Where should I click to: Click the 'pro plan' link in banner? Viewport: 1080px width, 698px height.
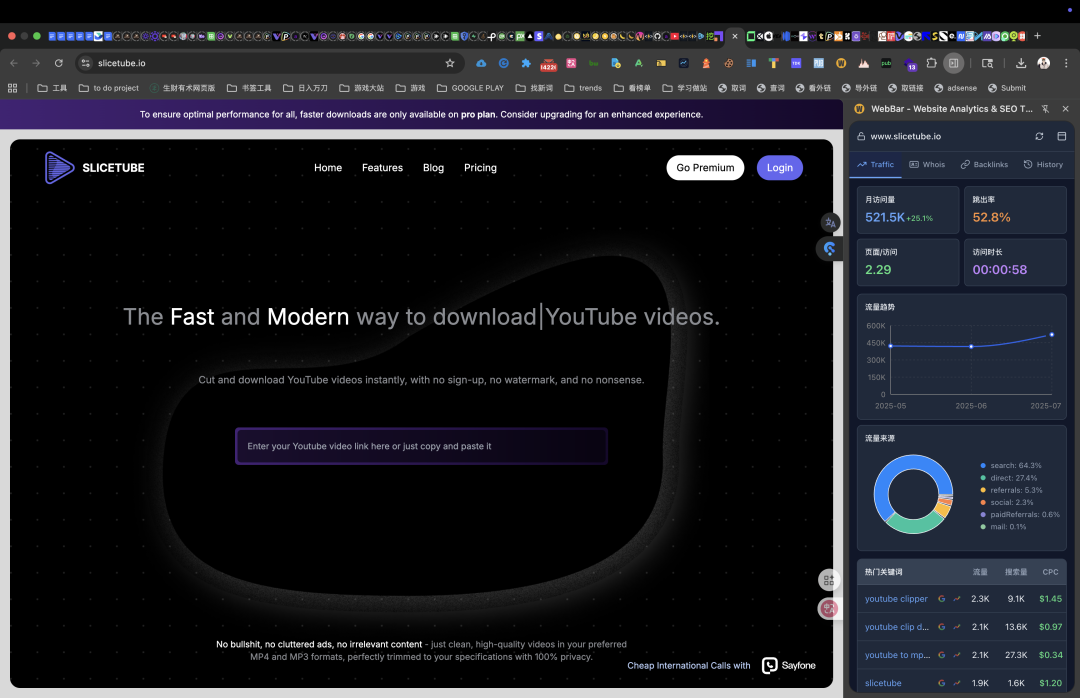[x=478, y=114]
